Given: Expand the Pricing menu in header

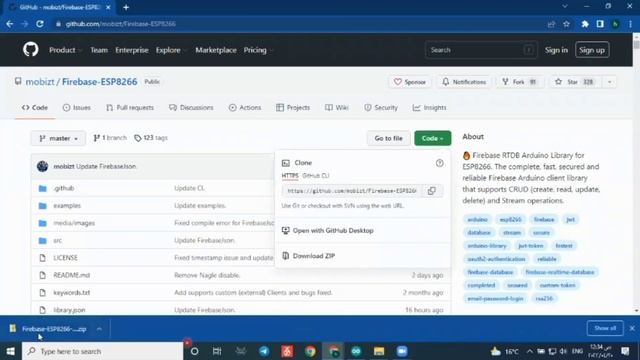Looking at the screenshot, I should click(258, 50).
